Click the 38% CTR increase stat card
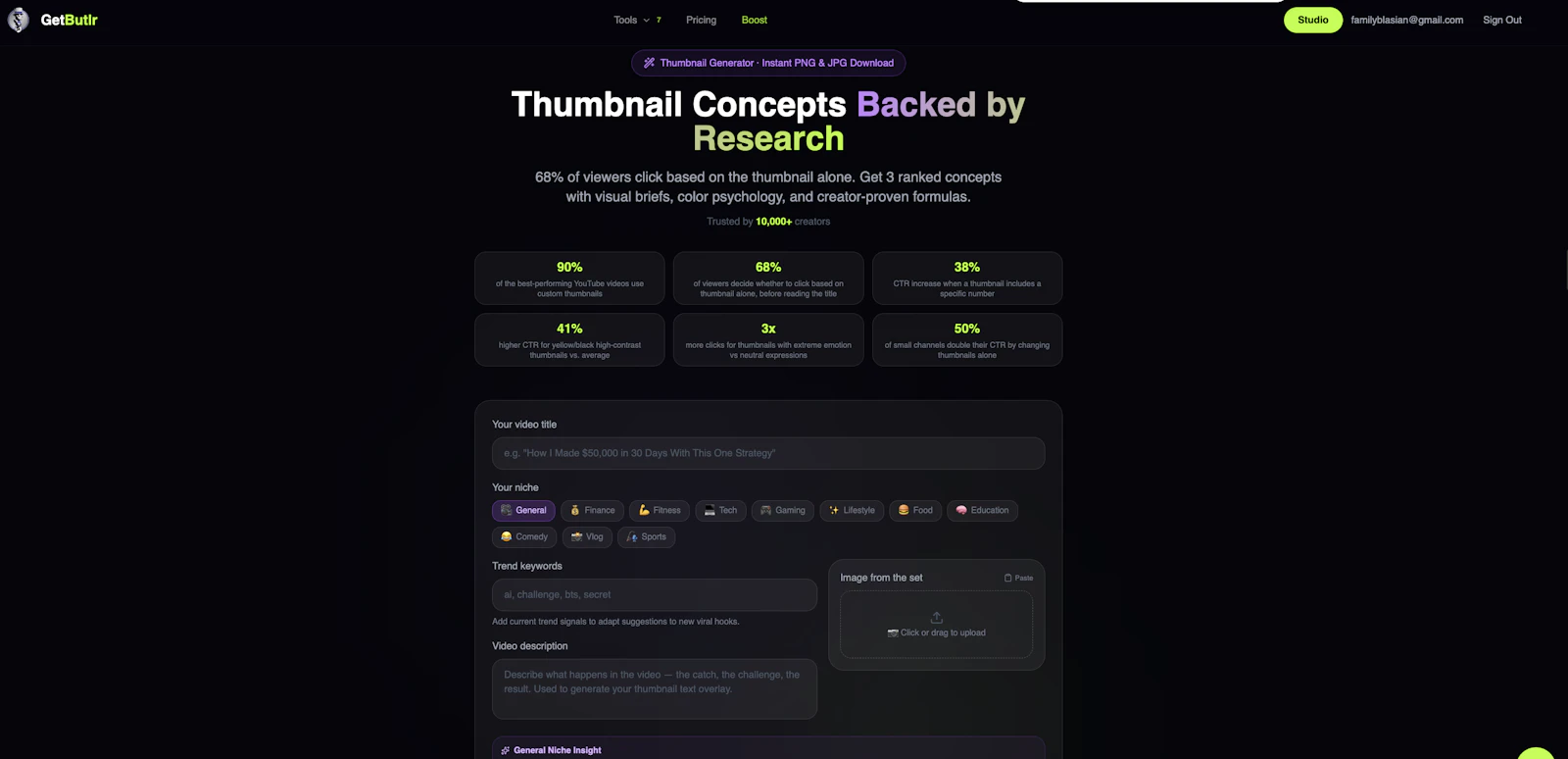1568x759 pixels. click(967, 278)
